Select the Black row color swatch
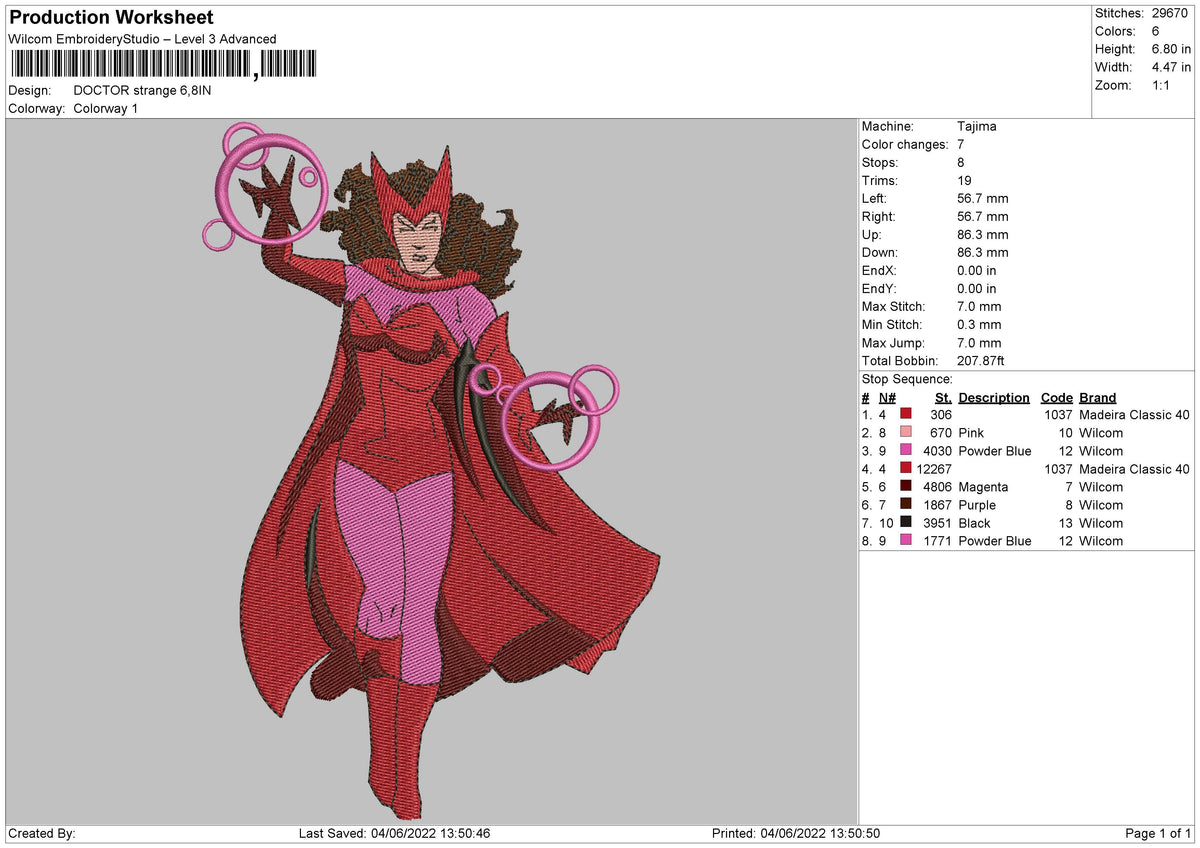The width and height of the screenshot is (1200, 848). click(x=906, y=523)
